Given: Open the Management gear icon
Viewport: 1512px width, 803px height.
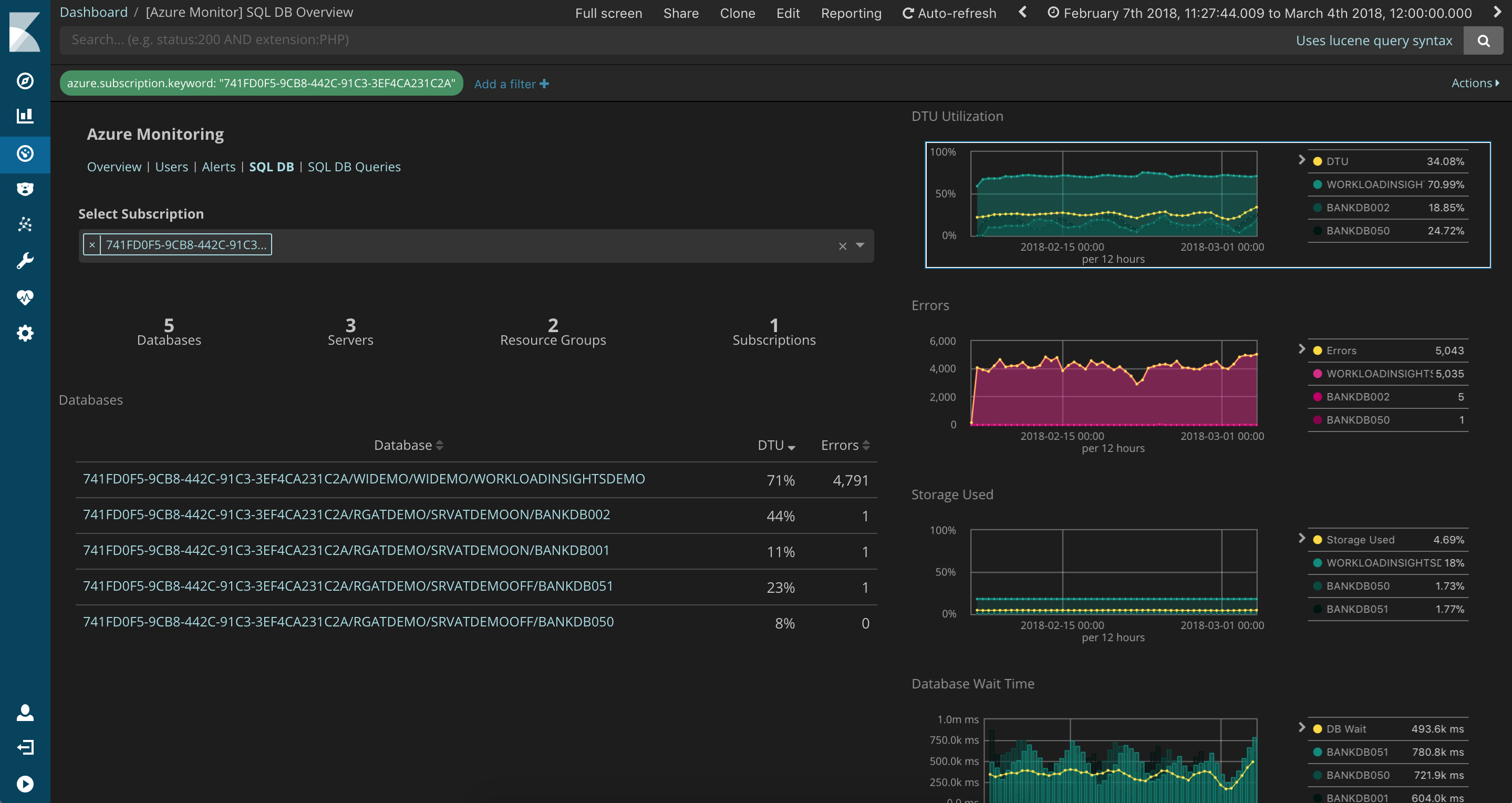Looking at the screenshot, I should click(x=25, y=333).
